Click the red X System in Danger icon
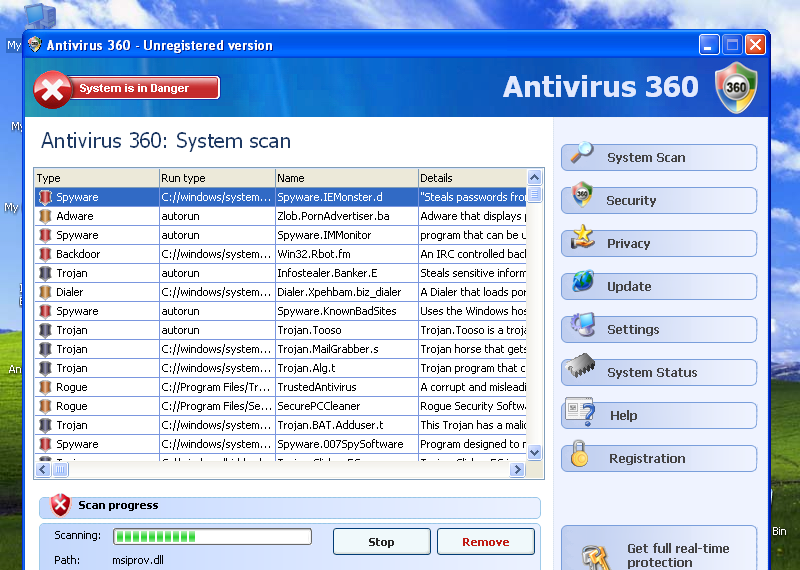 (52, 90)
